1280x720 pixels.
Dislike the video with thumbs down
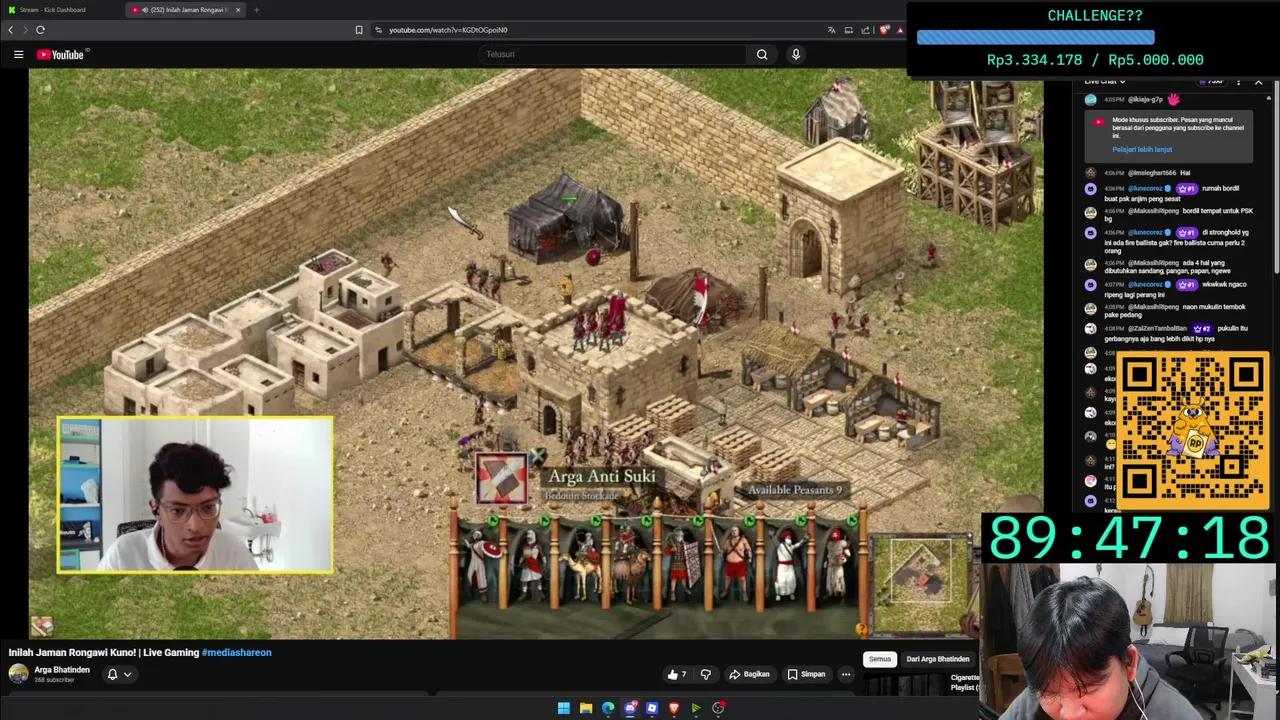pos(706,675)
